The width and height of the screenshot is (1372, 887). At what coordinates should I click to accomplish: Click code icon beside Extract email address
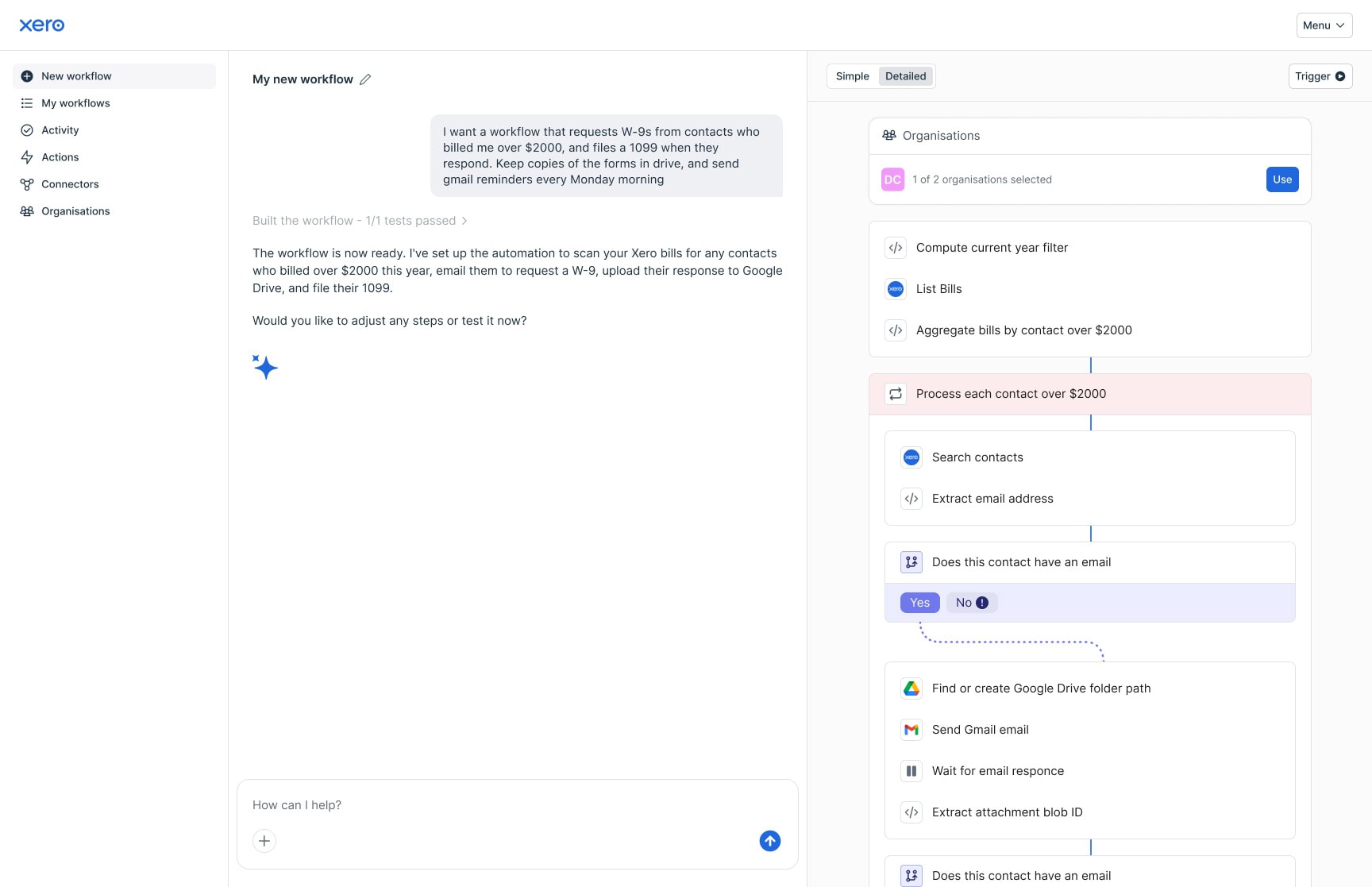911,499
